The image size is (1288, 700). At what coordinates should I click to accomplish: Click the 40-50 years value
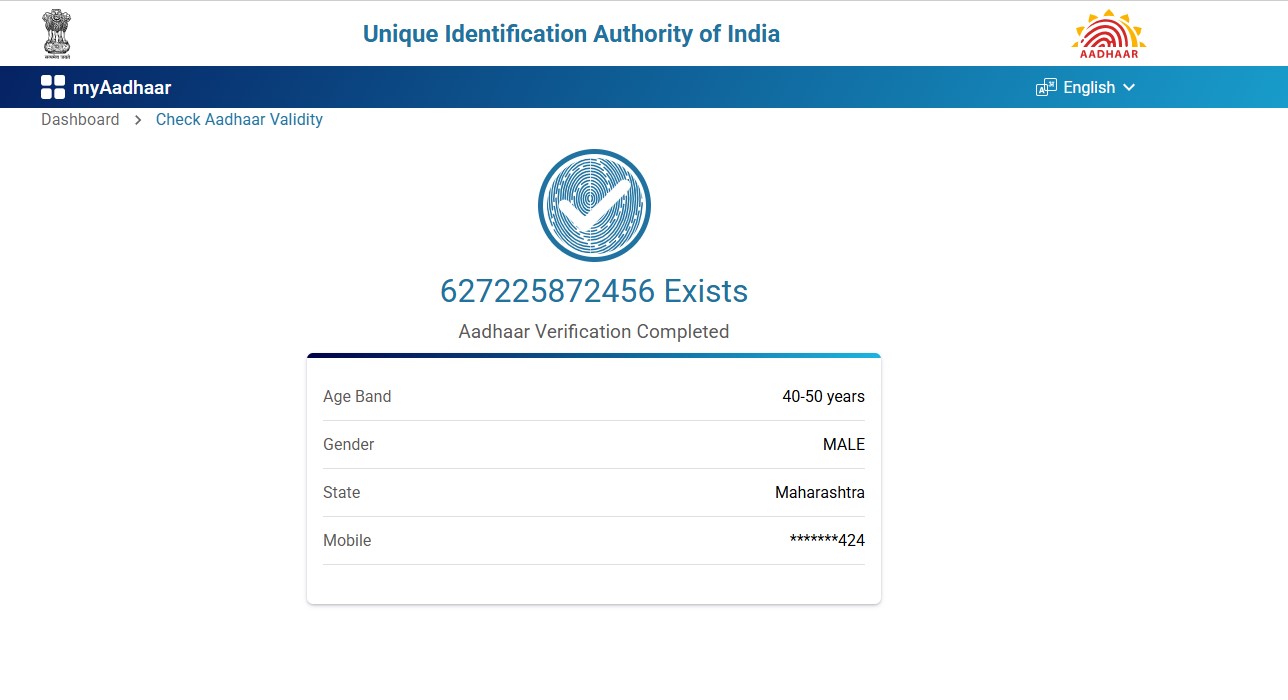[x=823, y=397]
